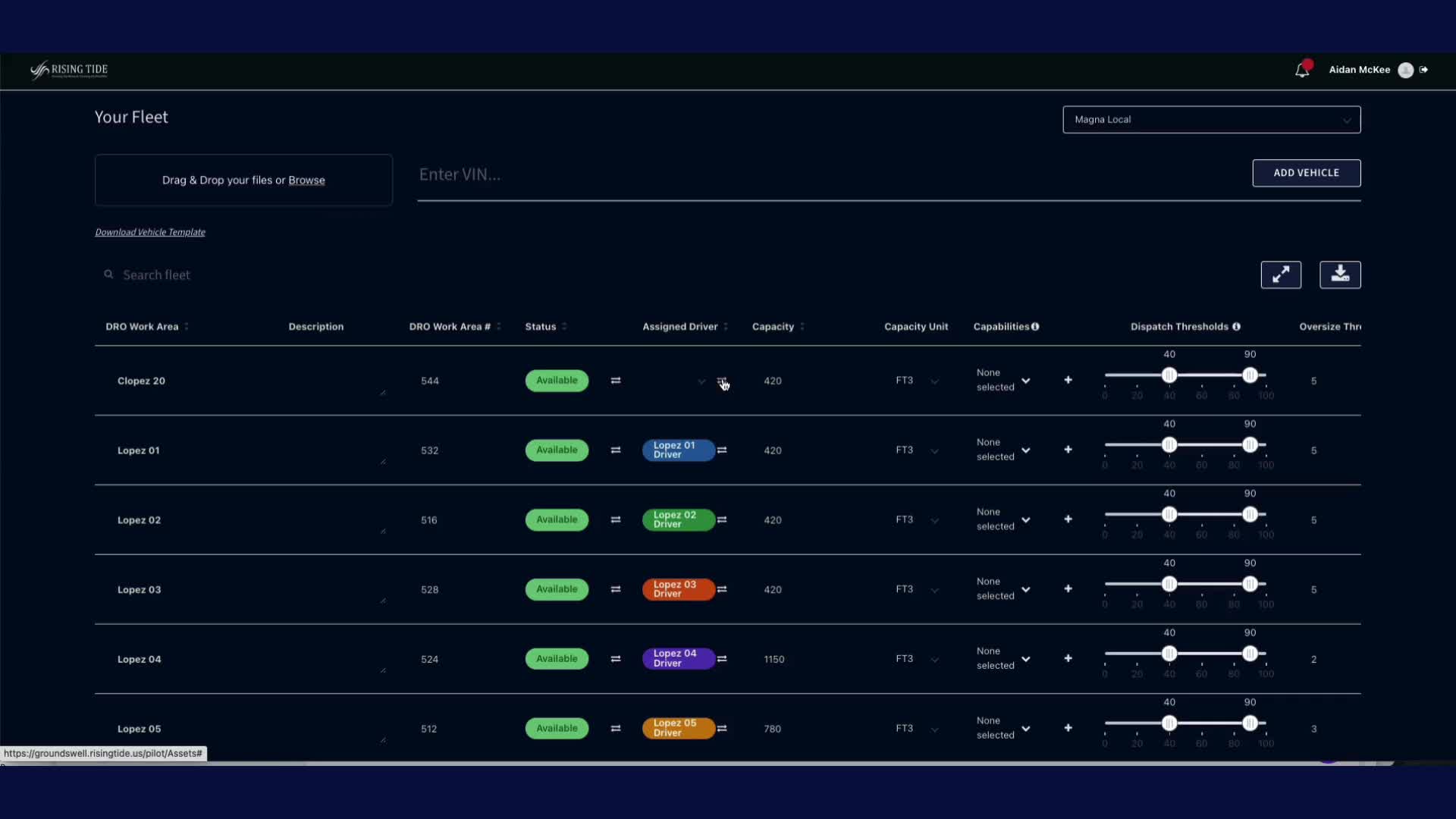
Task: Open the notifications bell
Action: pos(1302,70)
